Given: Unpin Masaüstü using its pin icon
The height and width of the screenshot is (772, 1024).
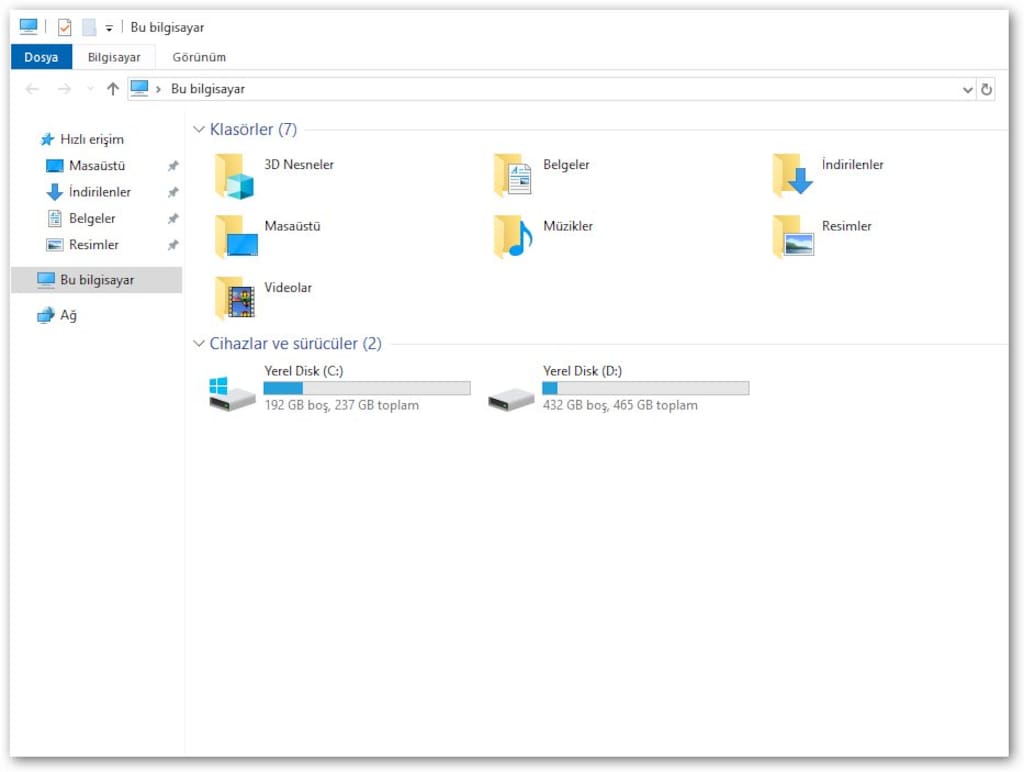Looking at the screenshot, I should (x=173, y=166).
